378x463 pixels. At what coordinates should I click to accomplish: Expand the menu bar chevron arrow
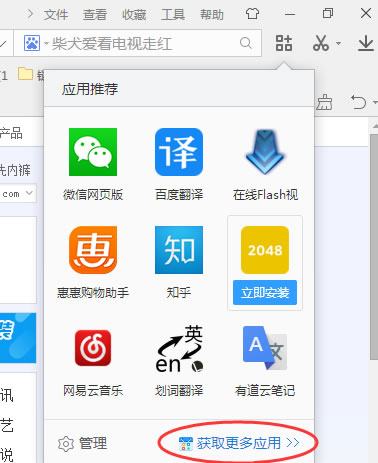click(30, 14)
